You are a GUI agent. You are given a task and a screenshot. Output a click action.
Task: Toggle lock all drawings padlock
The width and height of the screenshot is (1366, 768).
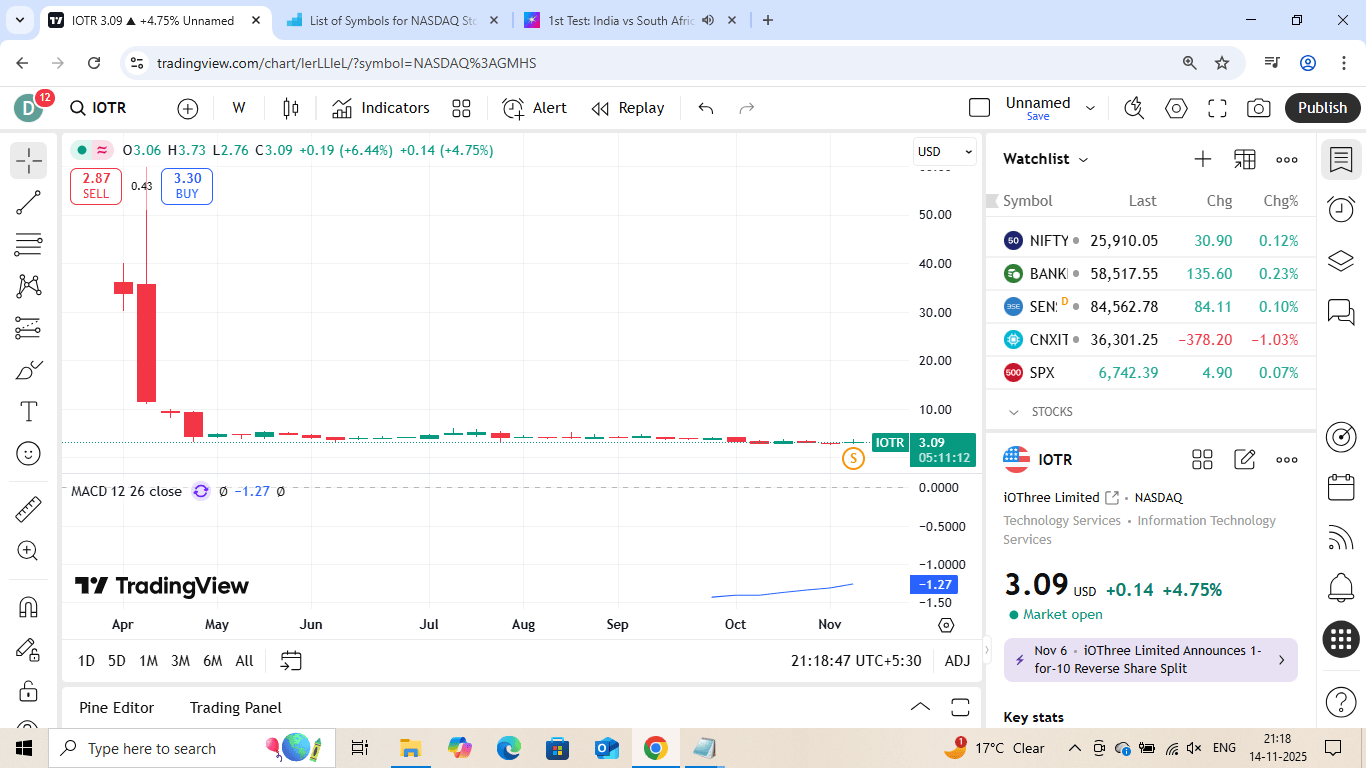tap(29, 691)
